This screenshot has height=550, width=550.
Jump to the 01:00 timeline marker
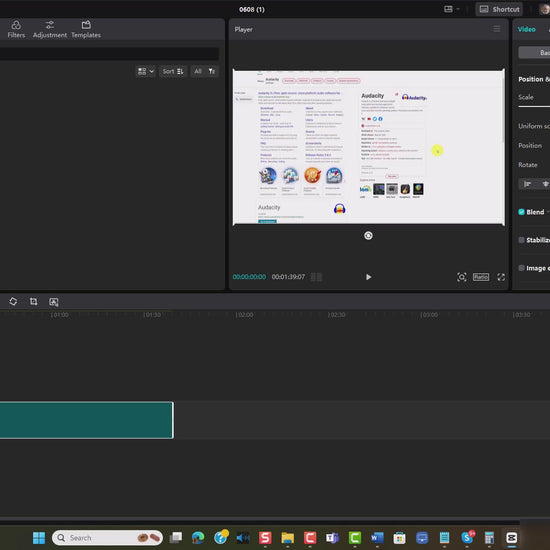pos(59,315)
